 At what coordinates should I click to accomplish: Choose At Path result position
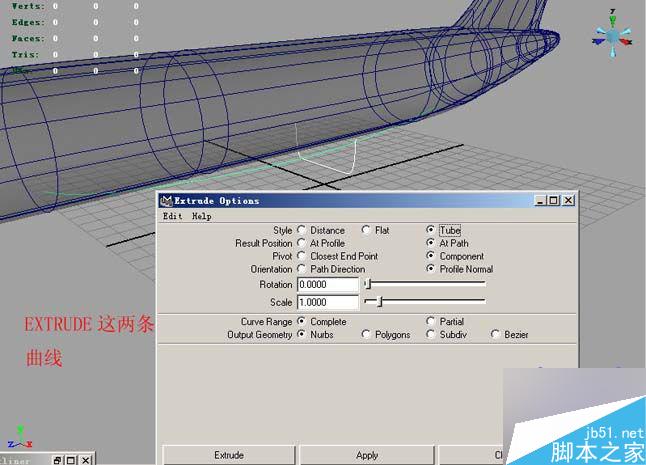(x=431, y=243)
